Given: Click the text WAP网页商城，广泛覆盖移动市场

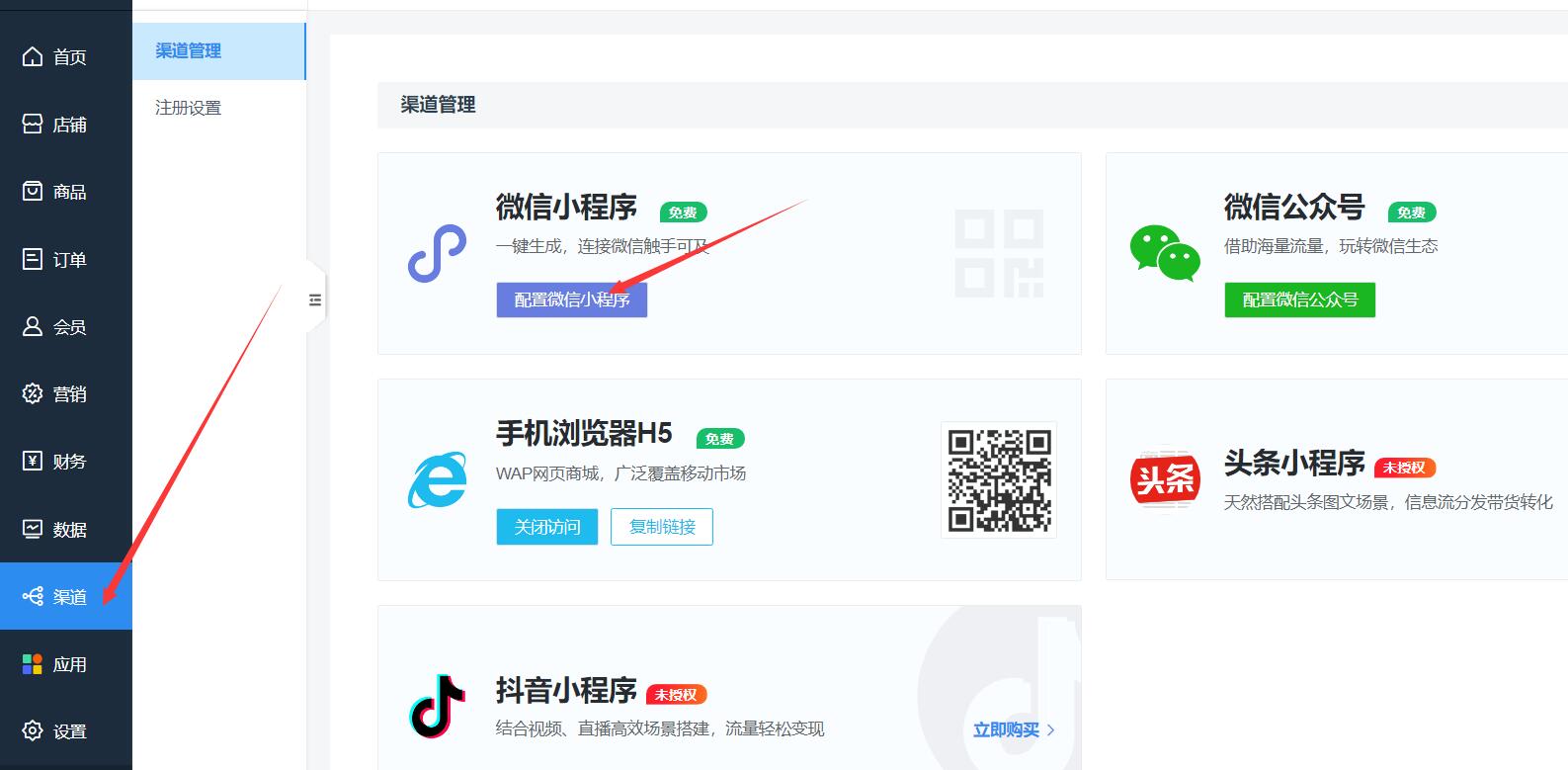Looking at the screenshot, I should pyautogui.click(x=620, y=473).
